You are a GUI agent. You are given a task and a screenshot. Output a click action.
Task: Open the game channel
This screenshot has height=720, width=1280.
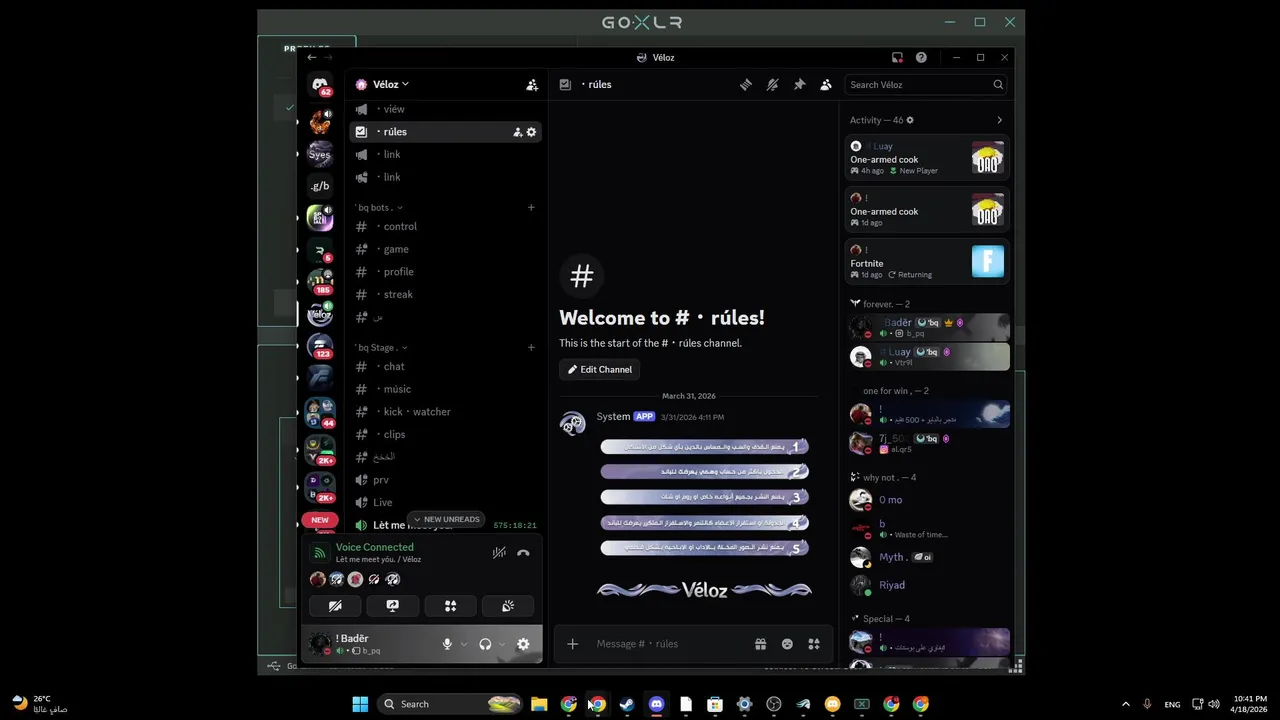[445, 250]
